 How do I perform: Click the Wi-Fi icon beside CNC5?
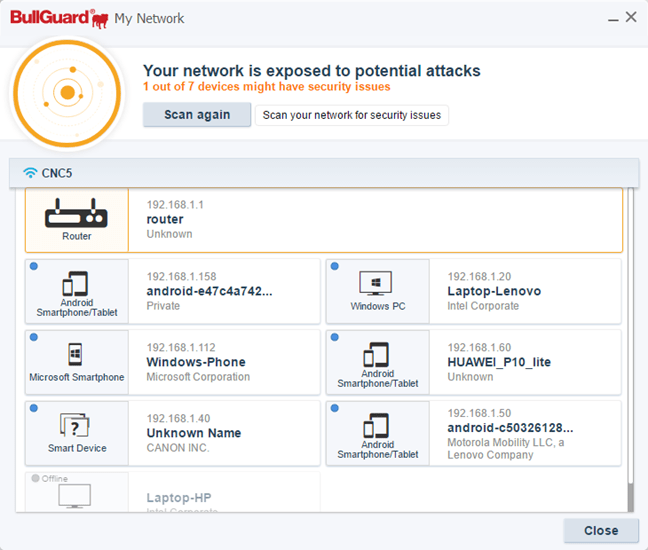tap(30, 173)
